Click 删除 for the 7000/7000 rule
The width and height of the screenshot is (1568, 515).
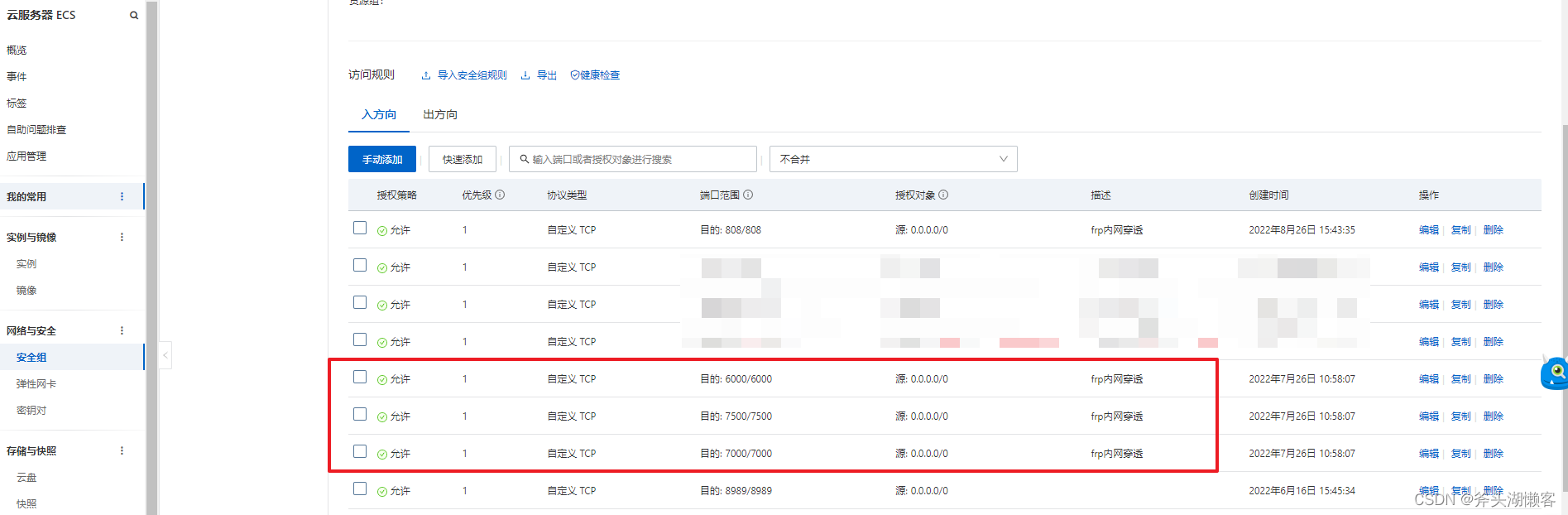(1494, 454)
